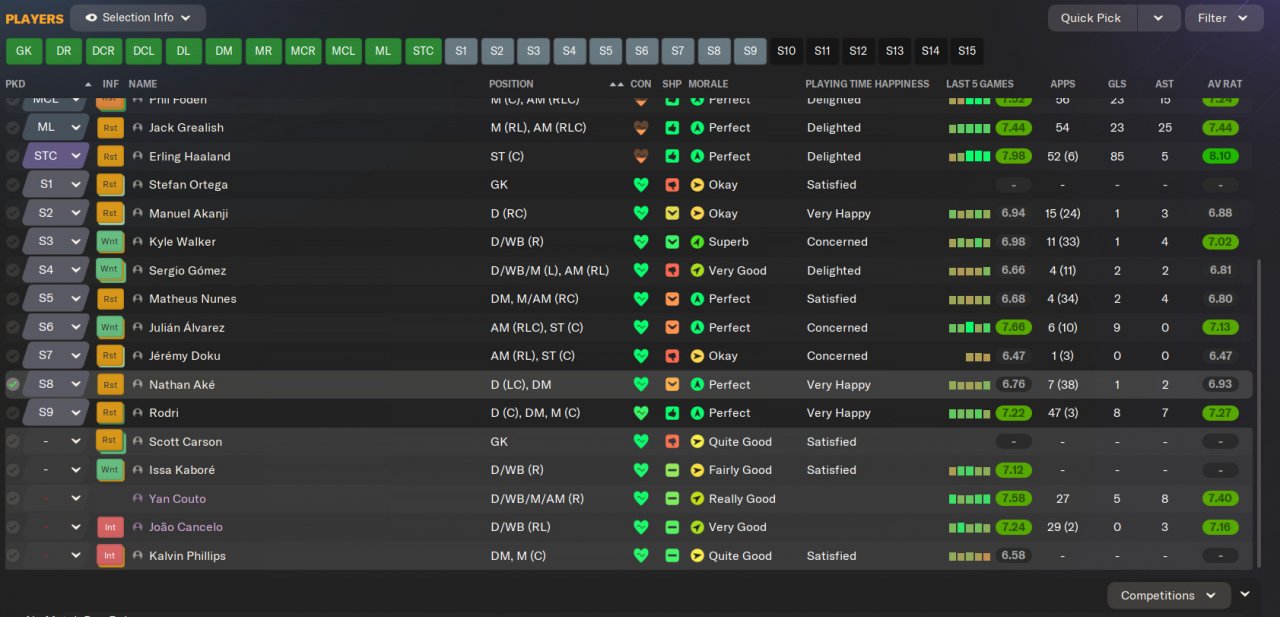
Task: Click Jack Grealish's match sharpness icon
Action: [x=672, y=128]
